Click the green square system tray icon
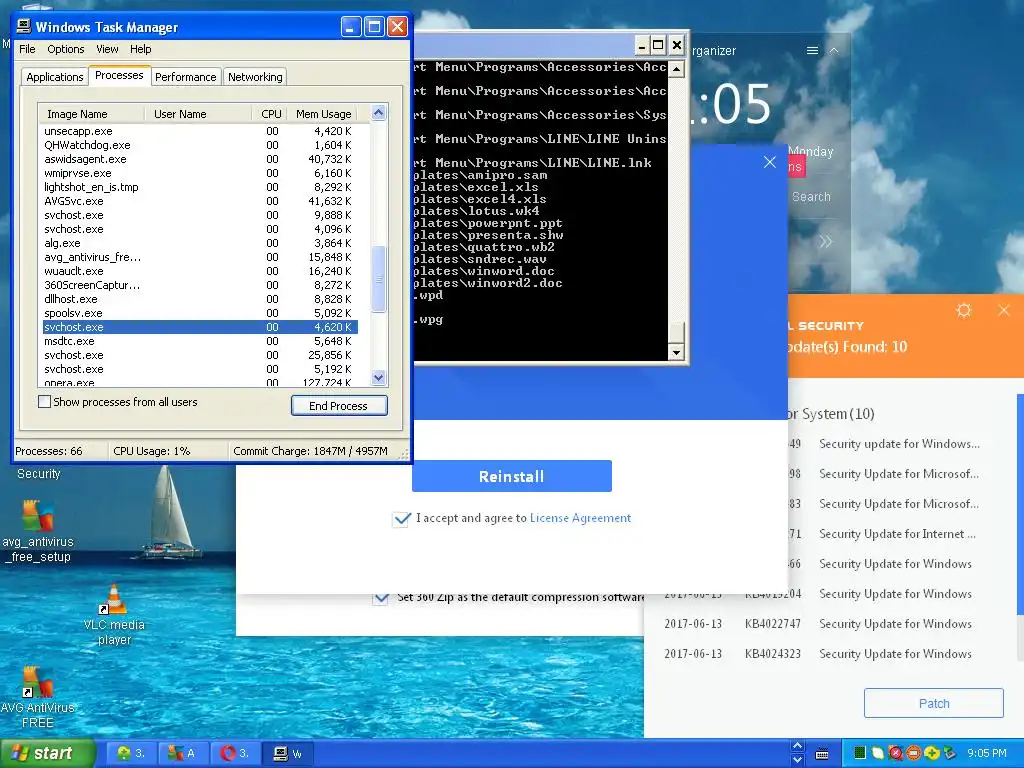Viewport: 1024px width, 768px height. point(859,753)
